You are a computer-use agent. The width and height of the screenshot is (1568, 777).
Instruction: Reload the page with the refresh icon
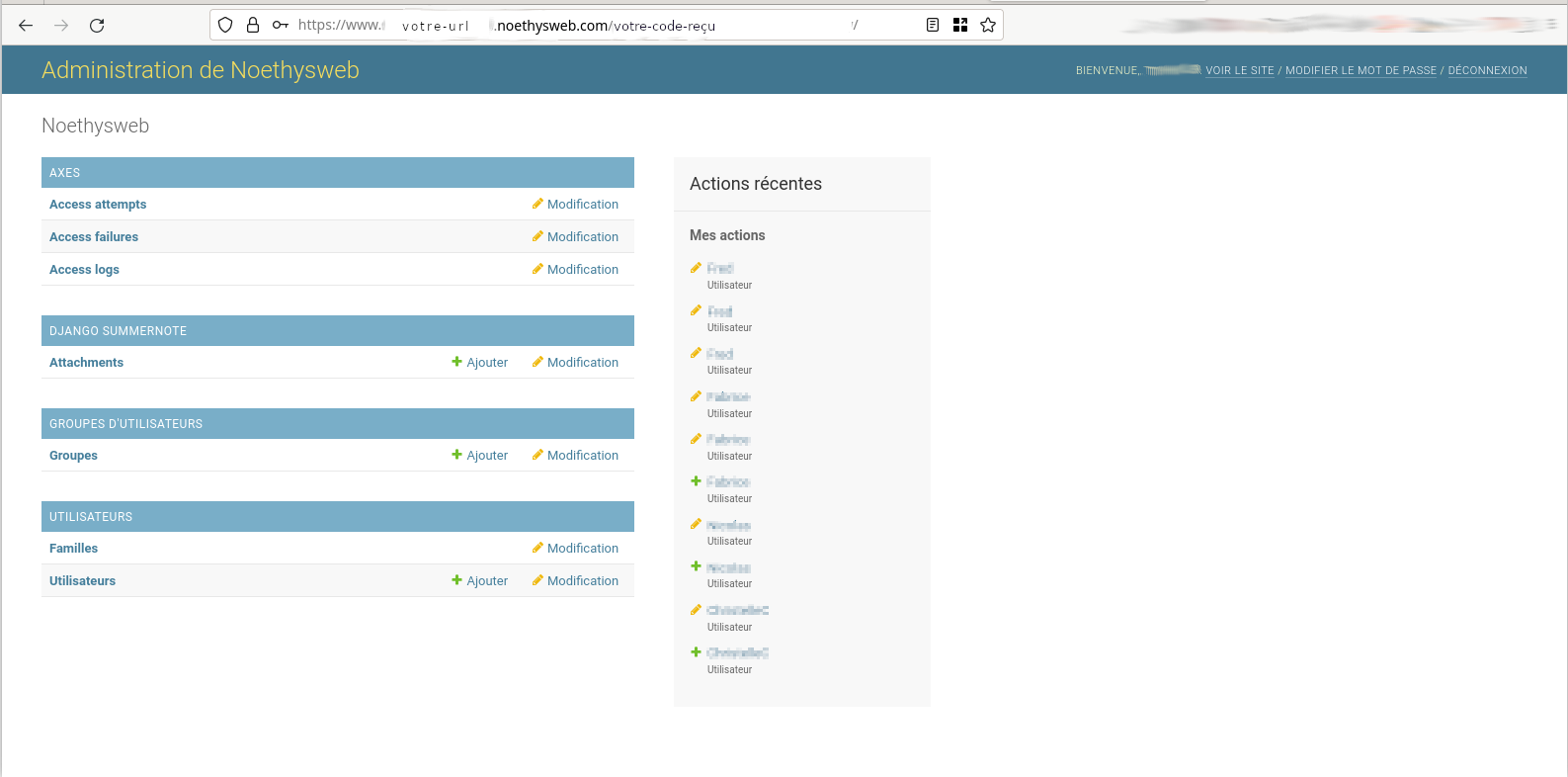pyautogui.click(x=97, y=26)
